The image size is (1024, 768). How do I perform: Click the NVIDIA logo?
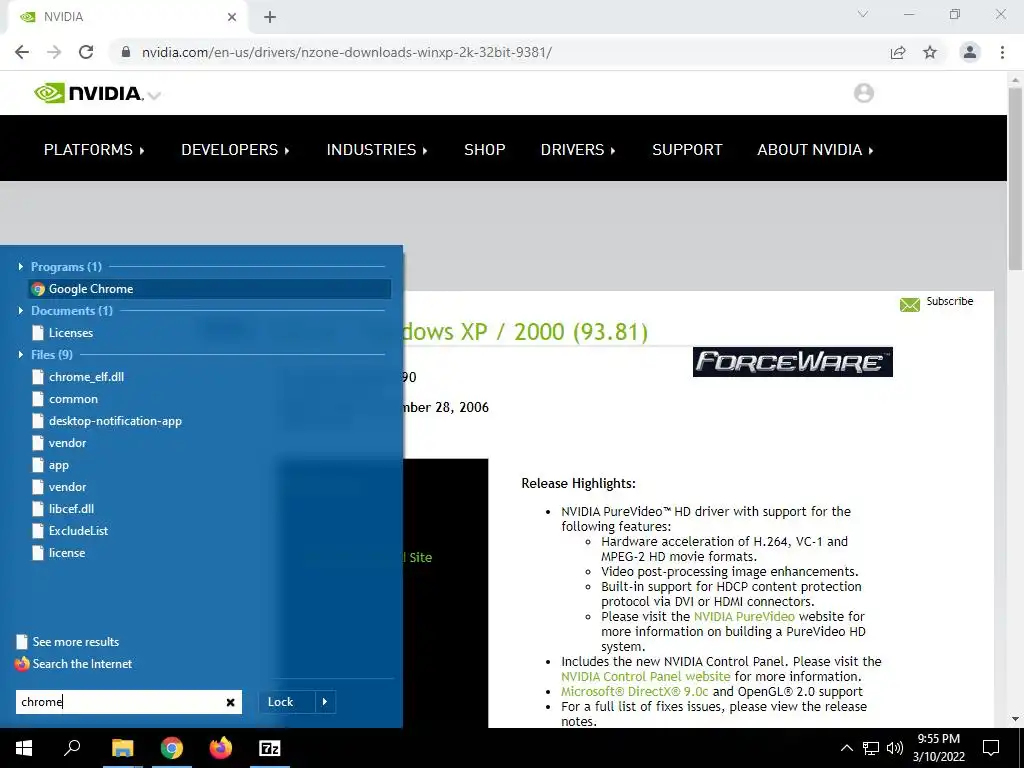(88, 93)
